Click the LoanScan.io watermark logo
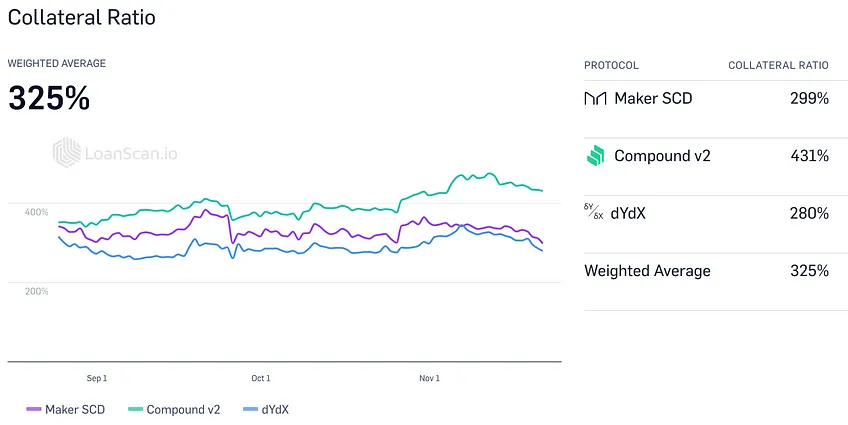This screenshot has height=425, width=848. point(115,154)
